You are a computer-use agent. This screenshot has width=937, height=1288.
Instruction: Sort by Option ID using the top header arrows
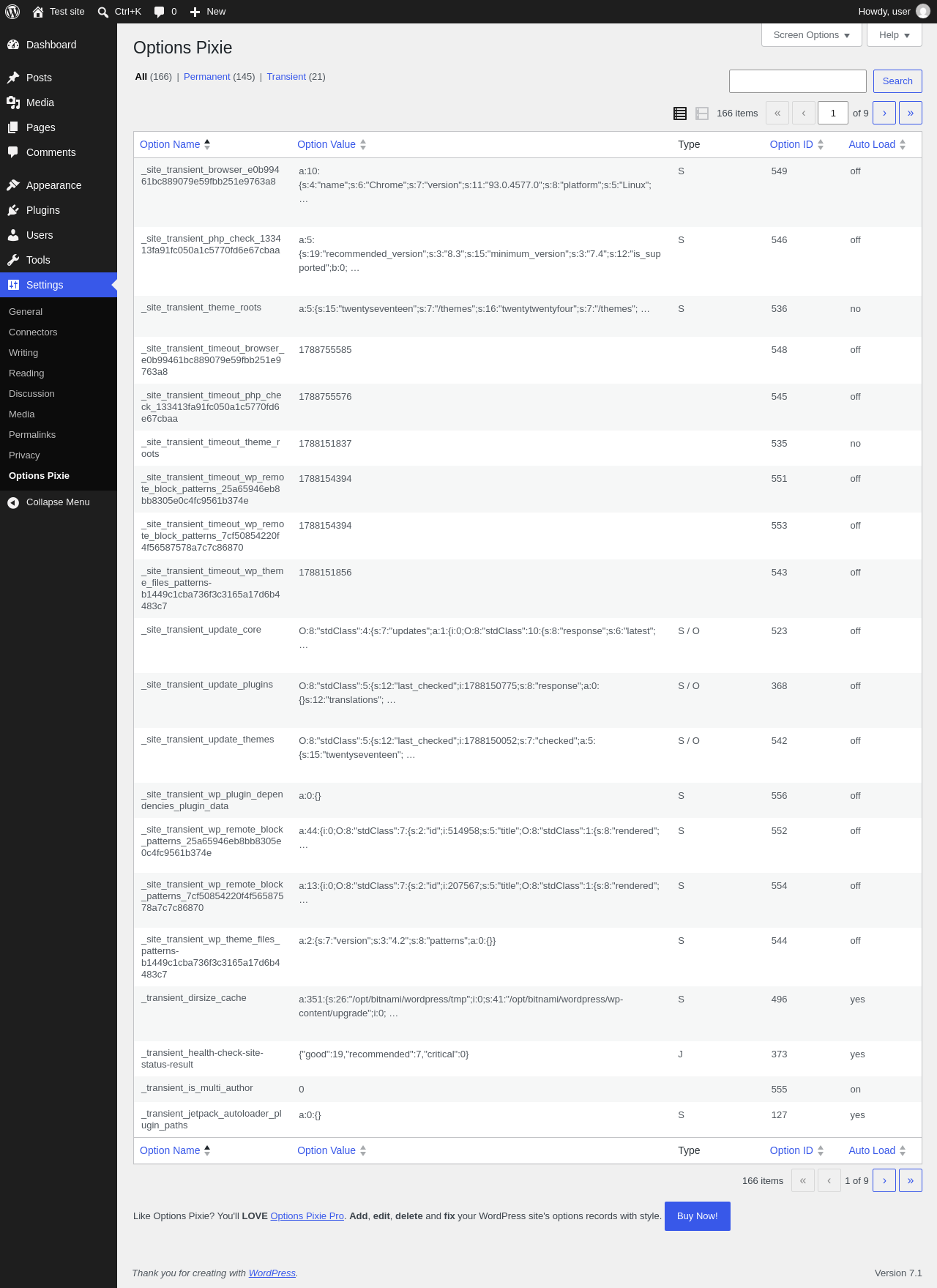[821, 145]
